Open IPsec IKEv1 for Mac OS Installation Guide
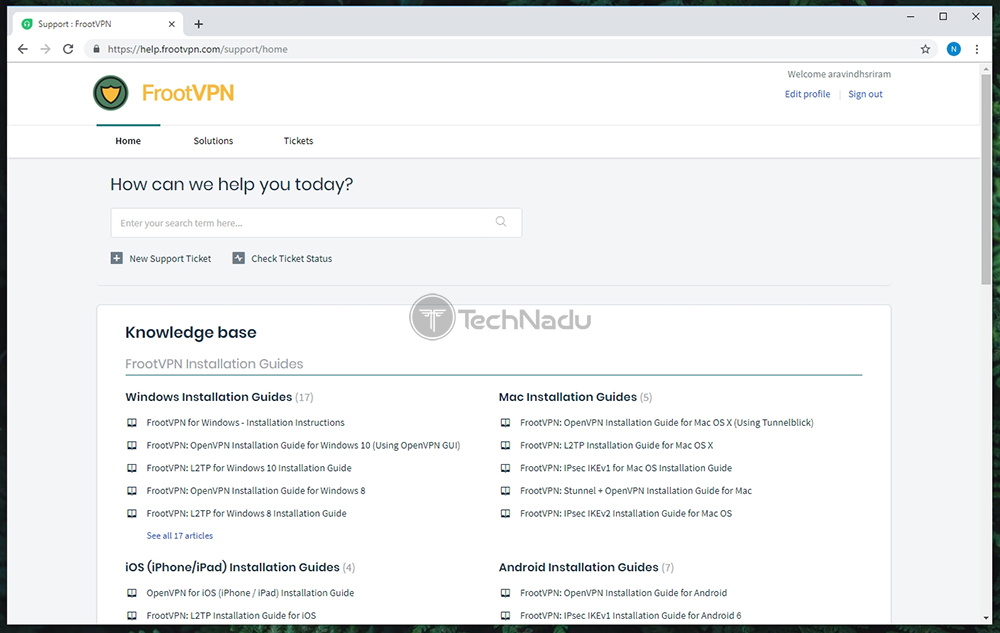The image size is (1000, 633). (626, 468)
